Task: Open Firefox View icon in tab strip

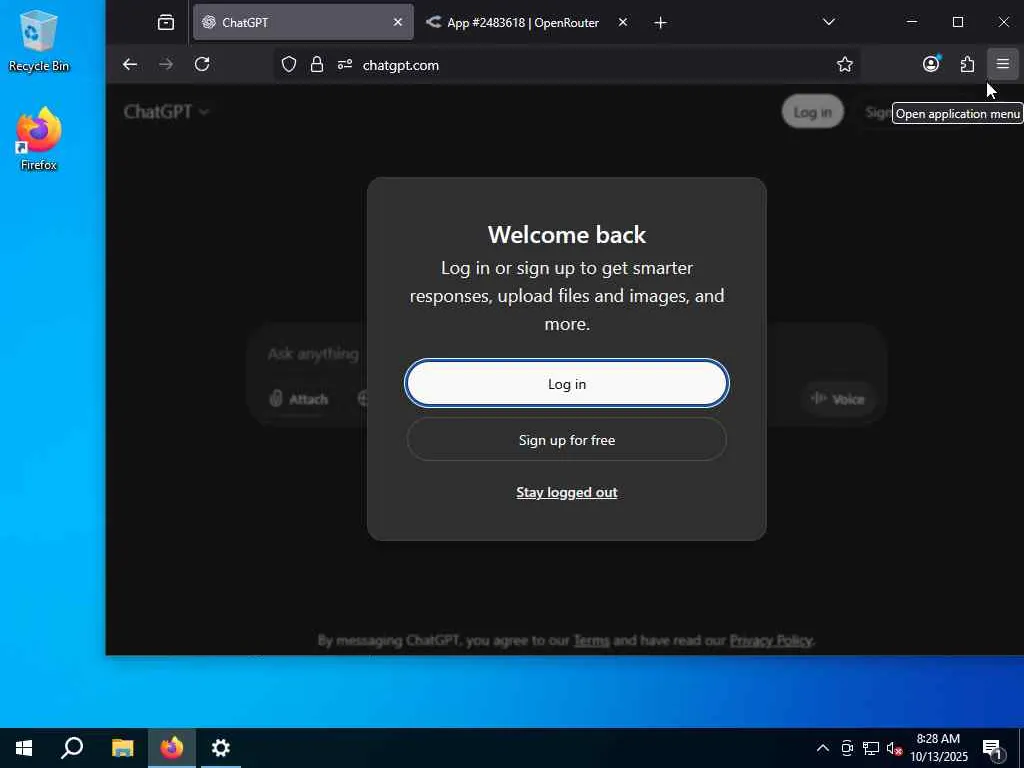Action: (166, 22)
